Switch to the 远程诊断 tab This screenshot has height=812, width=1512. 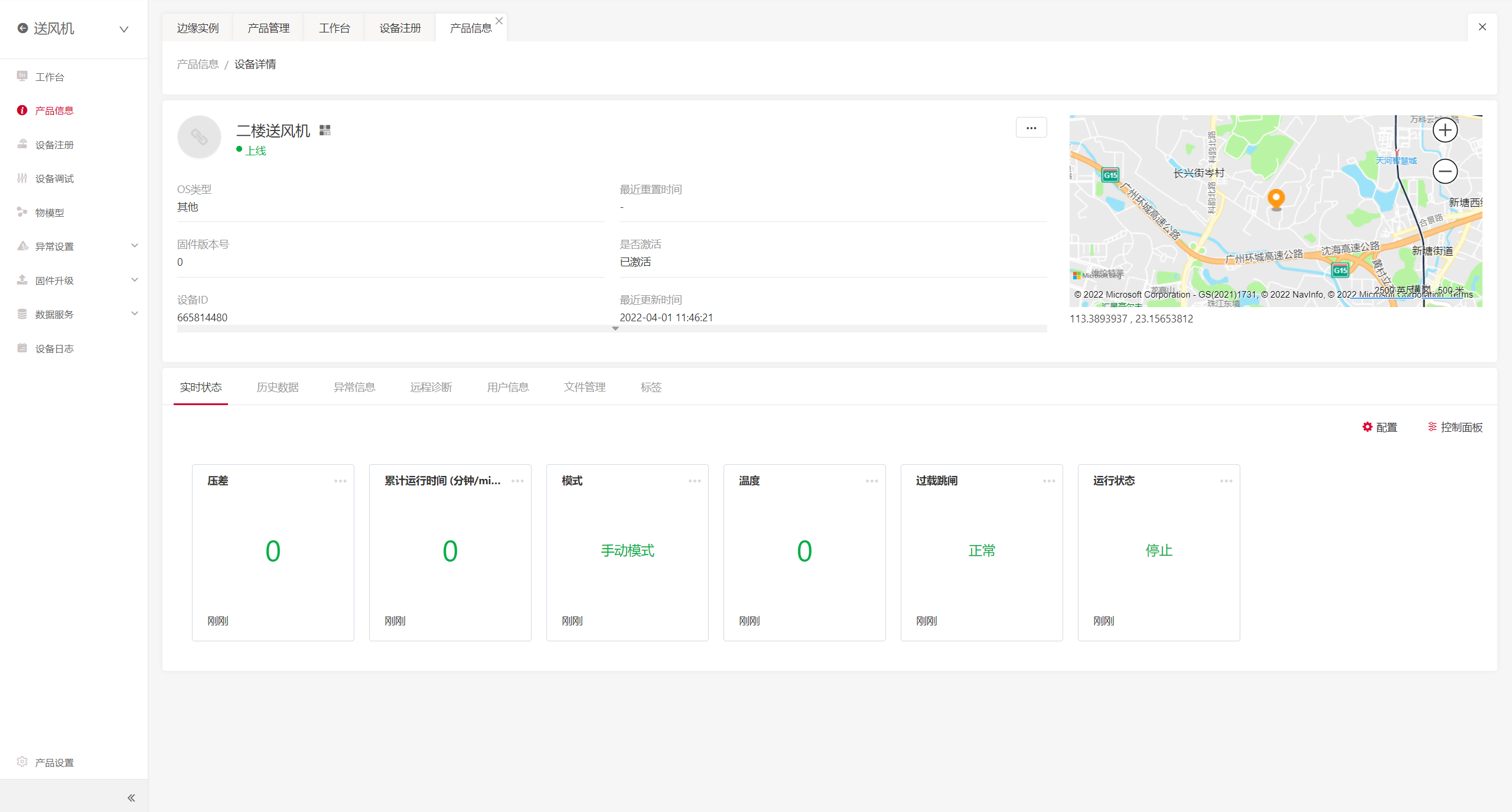pyautogui.click(x=431, y=387)
